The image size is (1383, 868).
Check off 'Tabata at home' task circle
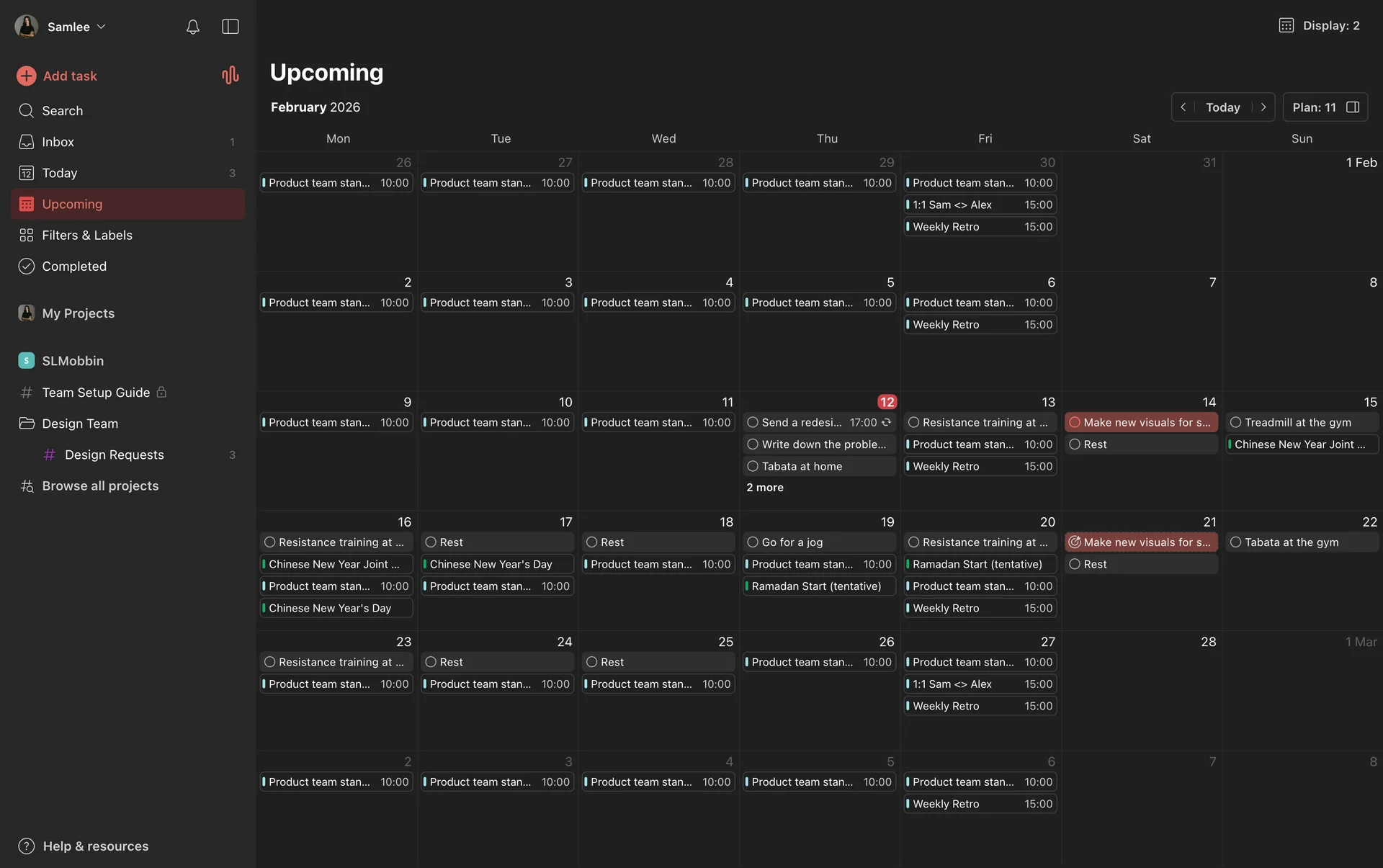[x=753, y=466]
